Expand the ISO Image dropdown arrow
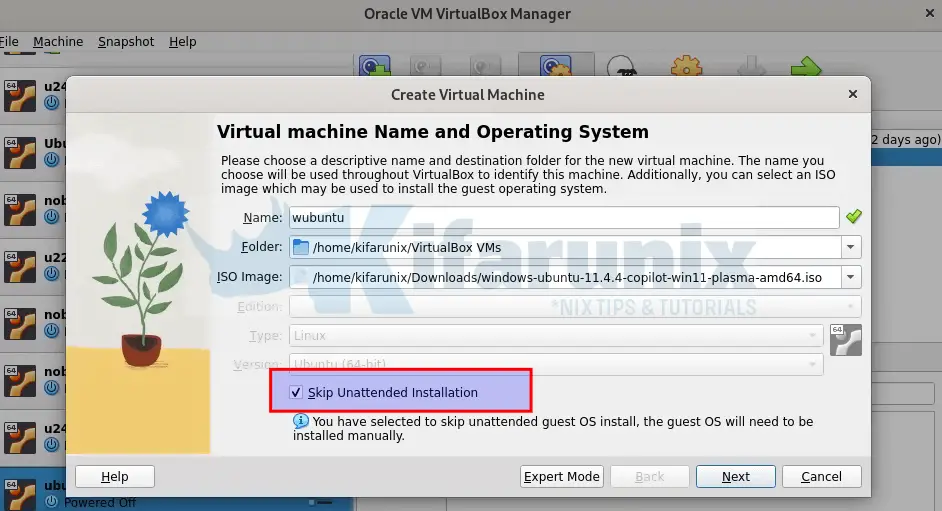Image resolution: width=942 pixels, height=511 pixels. click(x=851, y=277)
